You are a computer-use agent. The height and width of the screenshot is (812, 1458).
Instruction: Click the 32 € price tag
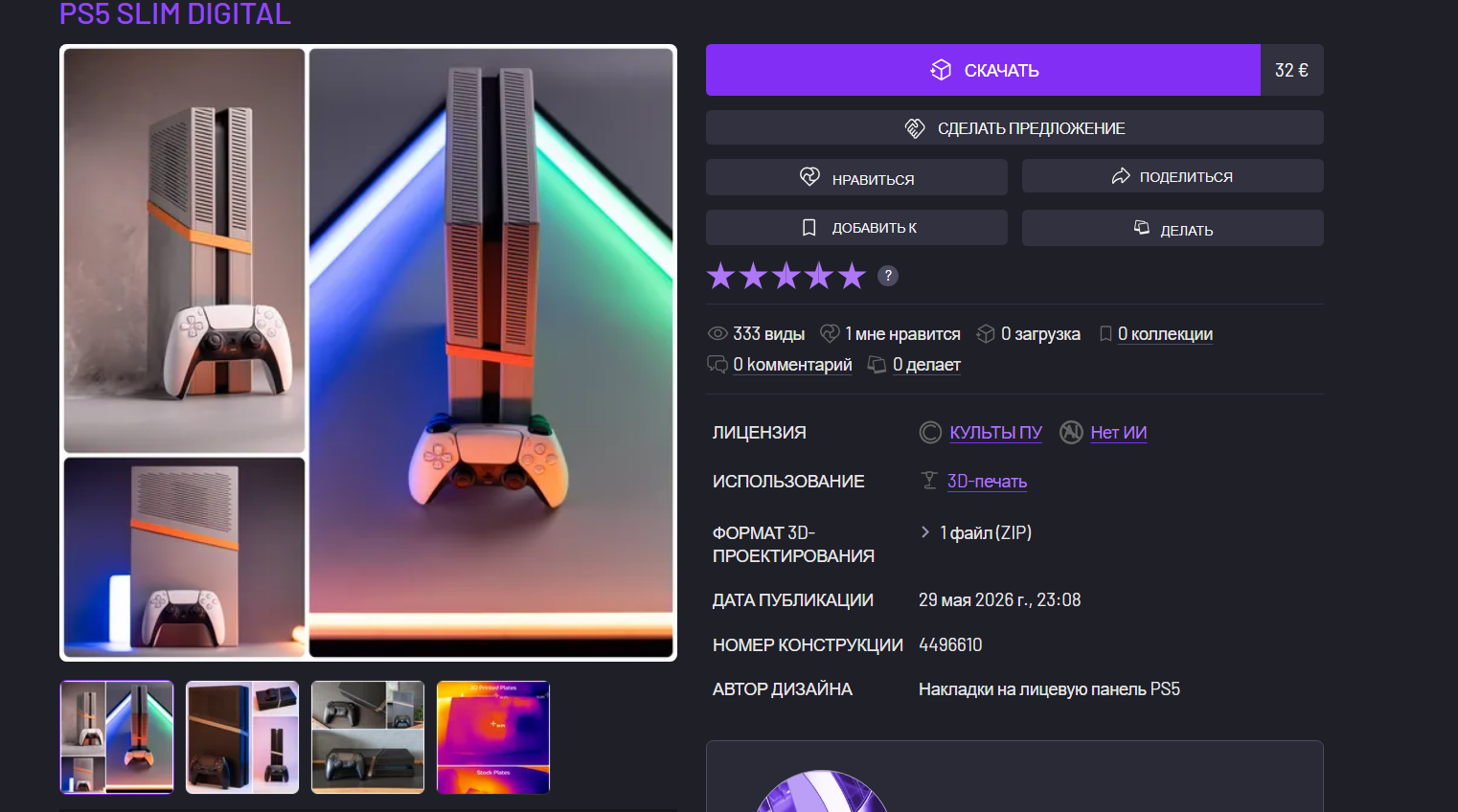point(1291,70)
